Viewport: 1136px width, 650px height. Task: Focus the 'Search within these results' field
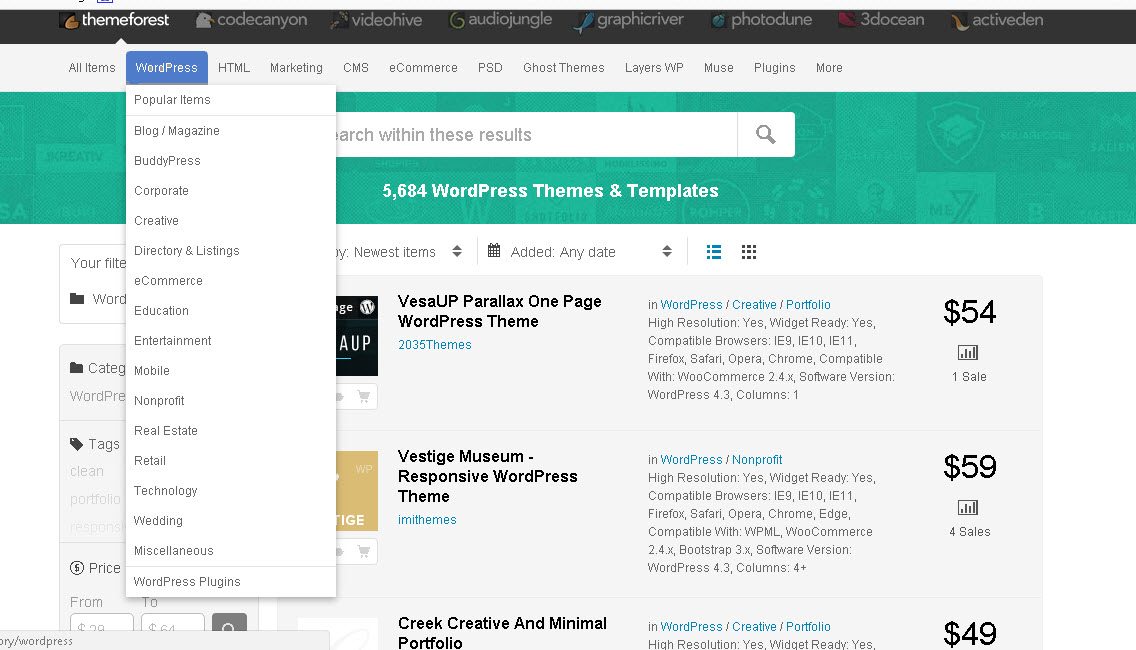pyautogui.click(x=536, y=134)
